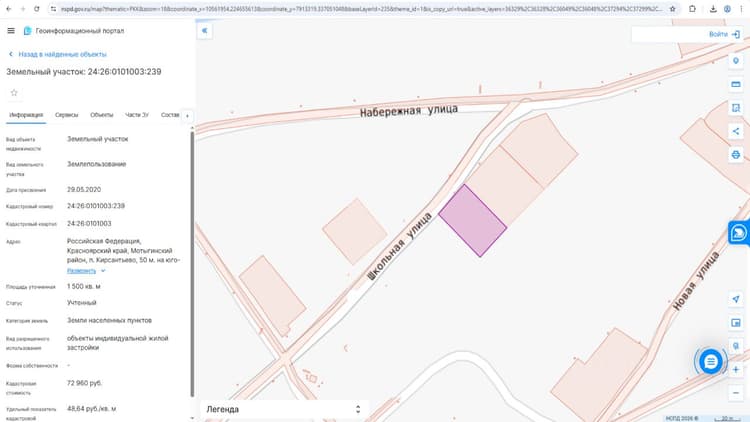The width and height of the screenshot is (750, 422).
Task: Open browser downloads
Action: [x=713, y=9]
